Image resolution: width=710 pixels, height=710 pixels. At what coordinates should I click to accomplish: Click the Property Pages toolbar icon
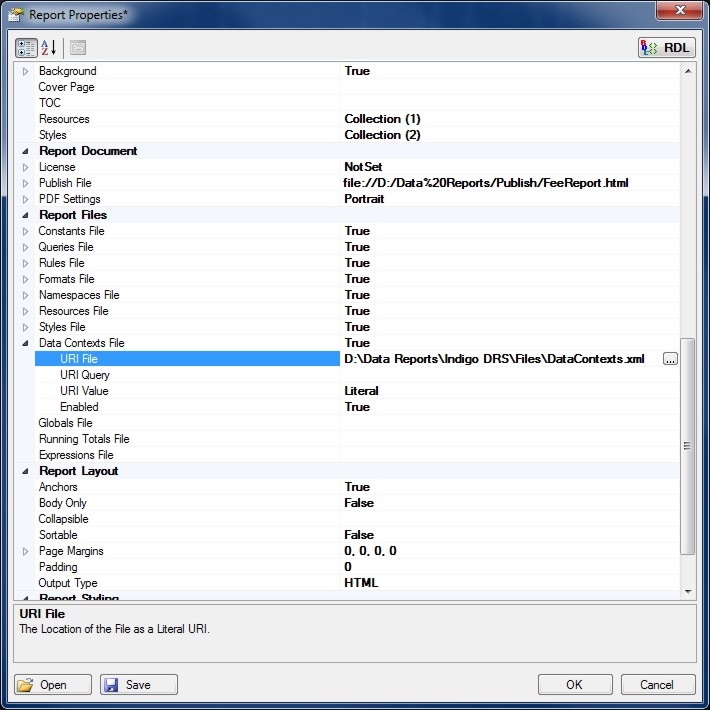point(77,47)
